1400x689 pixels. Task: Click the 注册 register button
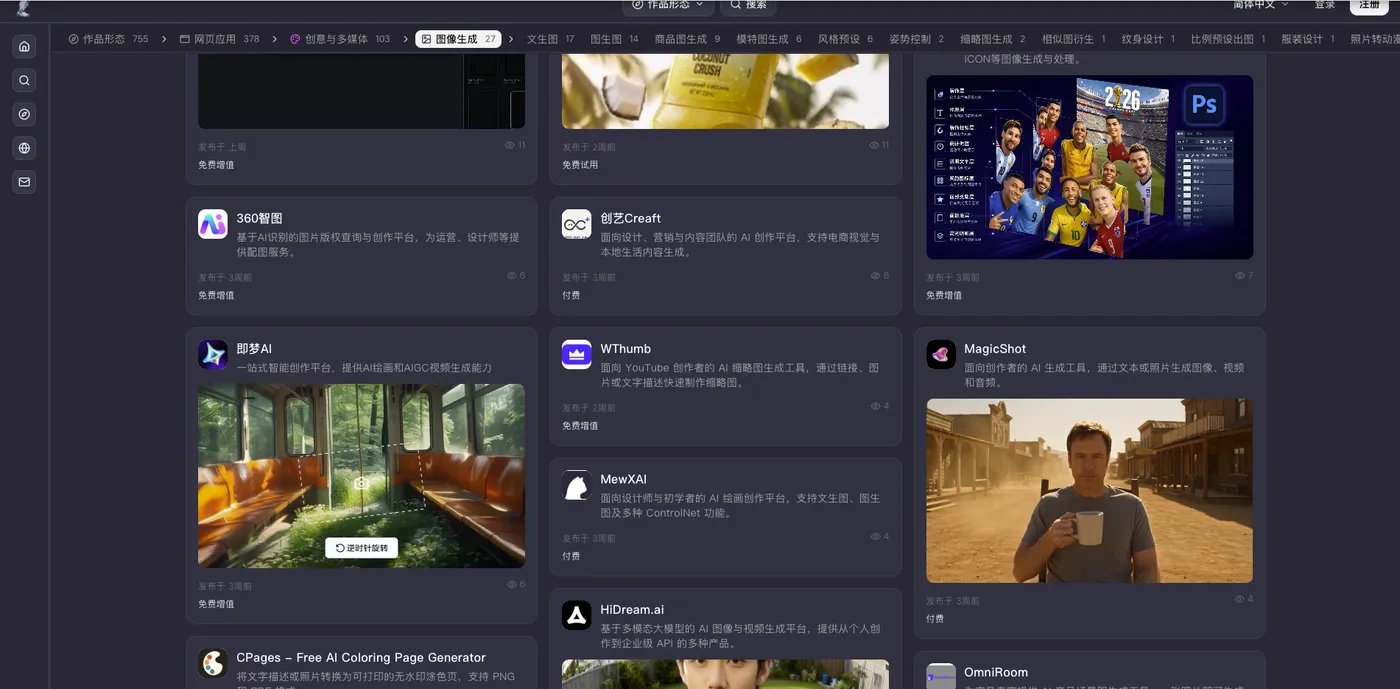click(1369, 5)
